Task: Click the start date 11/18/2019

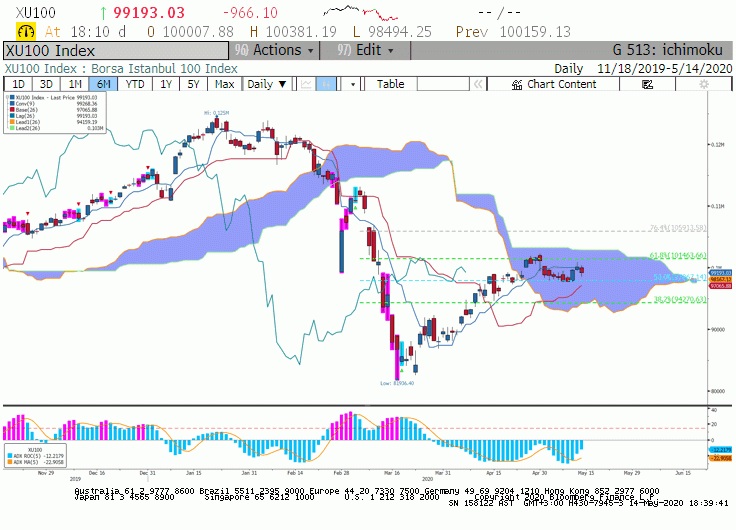Action: [630, 69]
